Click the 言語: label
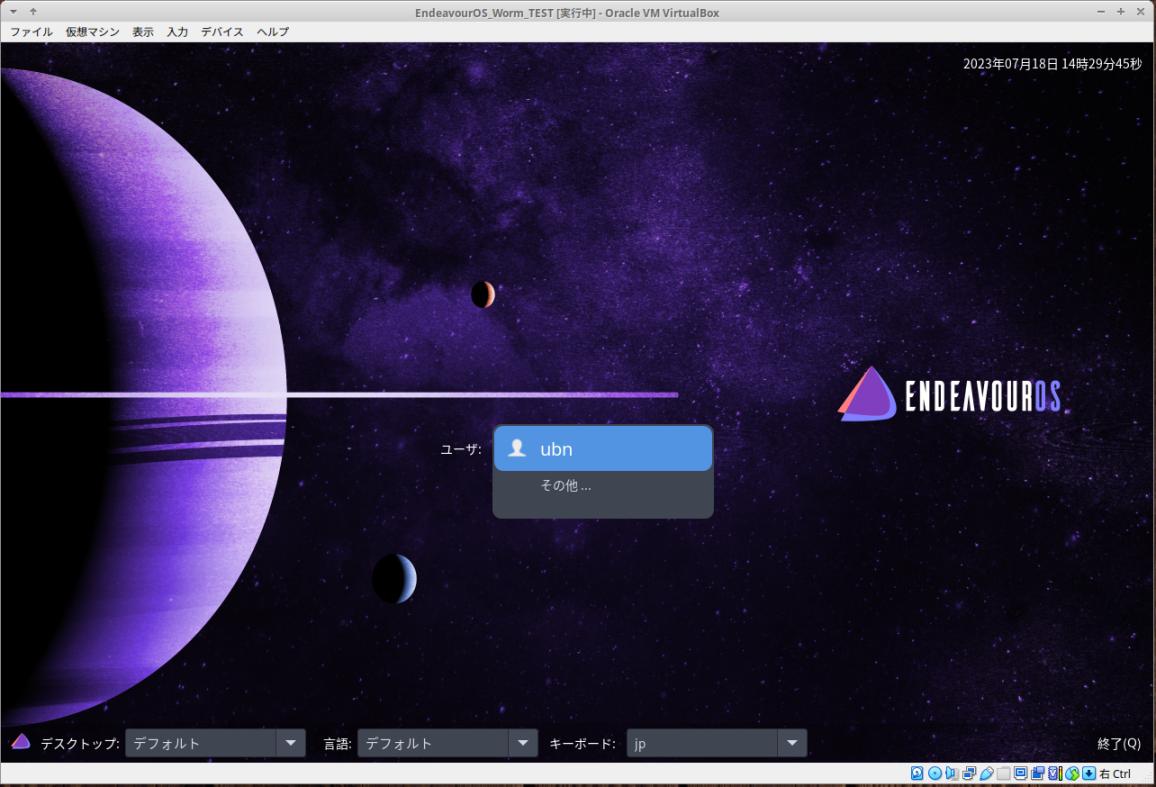This screenshot has height=787, width=1156. (x=337, y=743)
